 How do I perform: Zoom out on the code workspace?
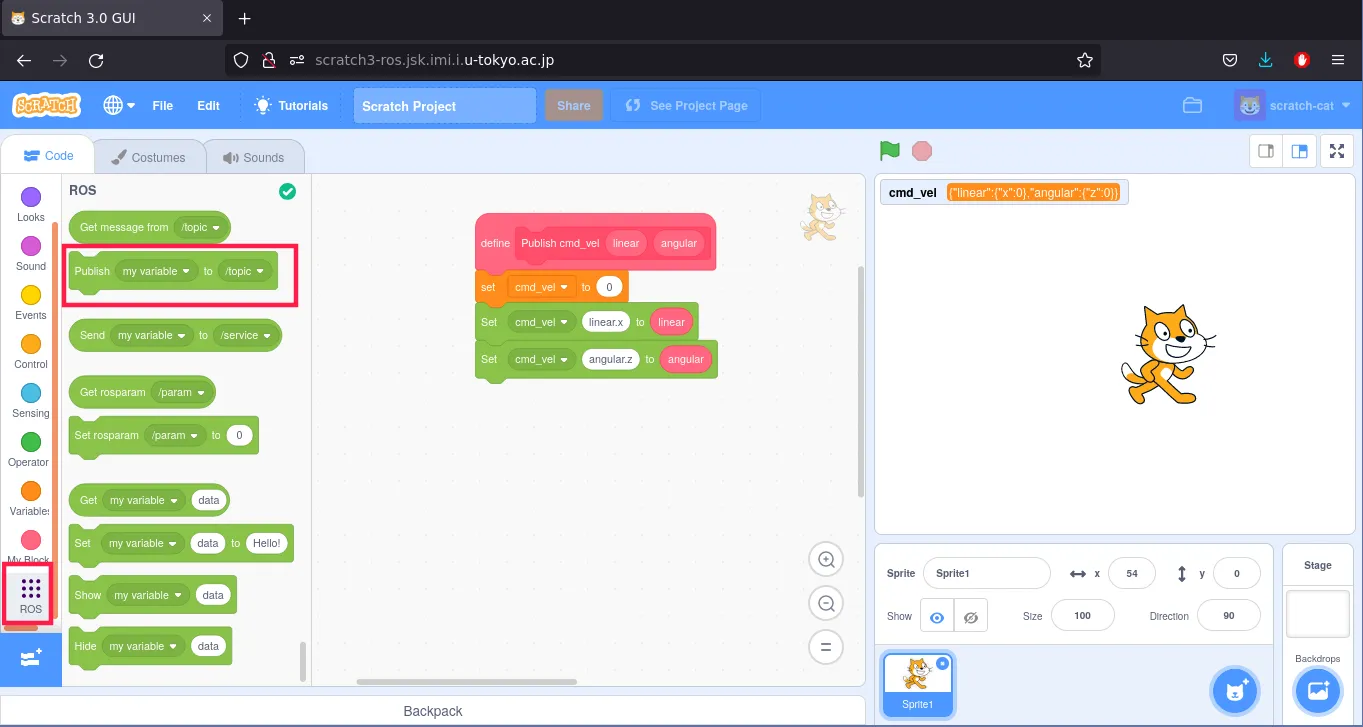tap(826, 604)
